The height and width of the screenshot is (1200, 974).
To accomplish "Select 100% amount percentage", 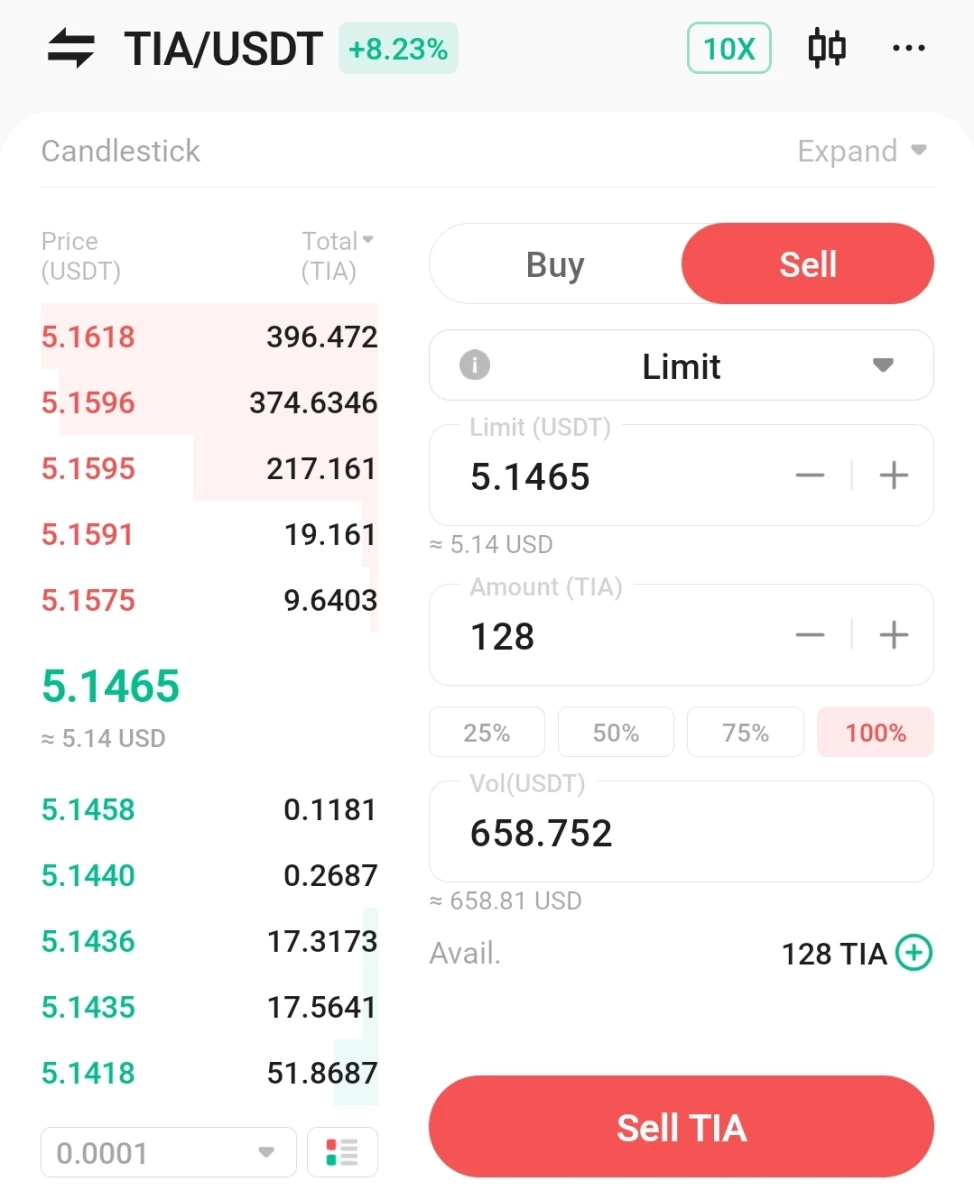I will pos(876,733).
